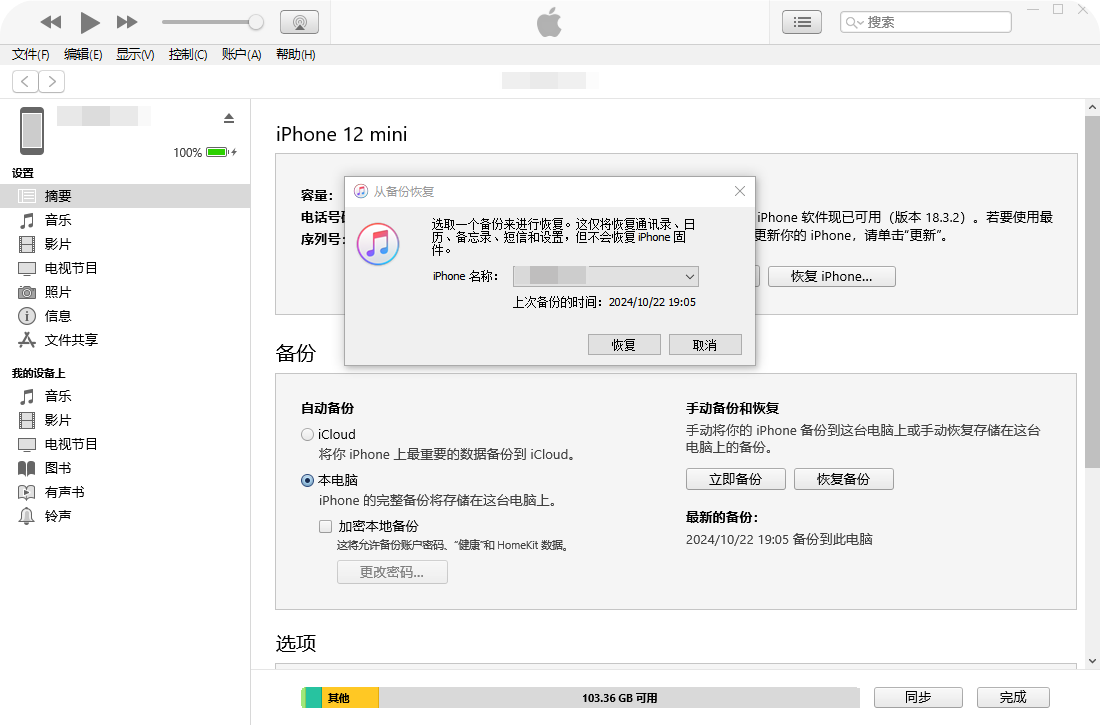Go forward with the navigation chevron
Image resolution: width=1100 pixels, height=725 pixels.
click(52, 82)
